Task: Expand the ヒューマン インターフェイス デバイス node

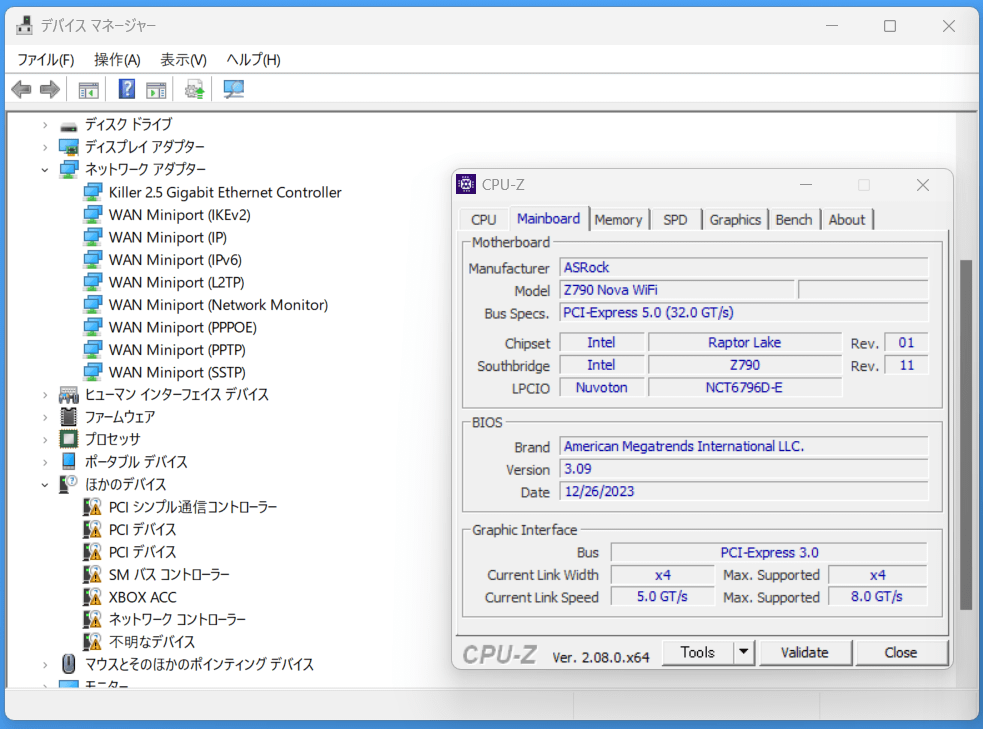Action: pyautogui.click(x=45, y=395)
